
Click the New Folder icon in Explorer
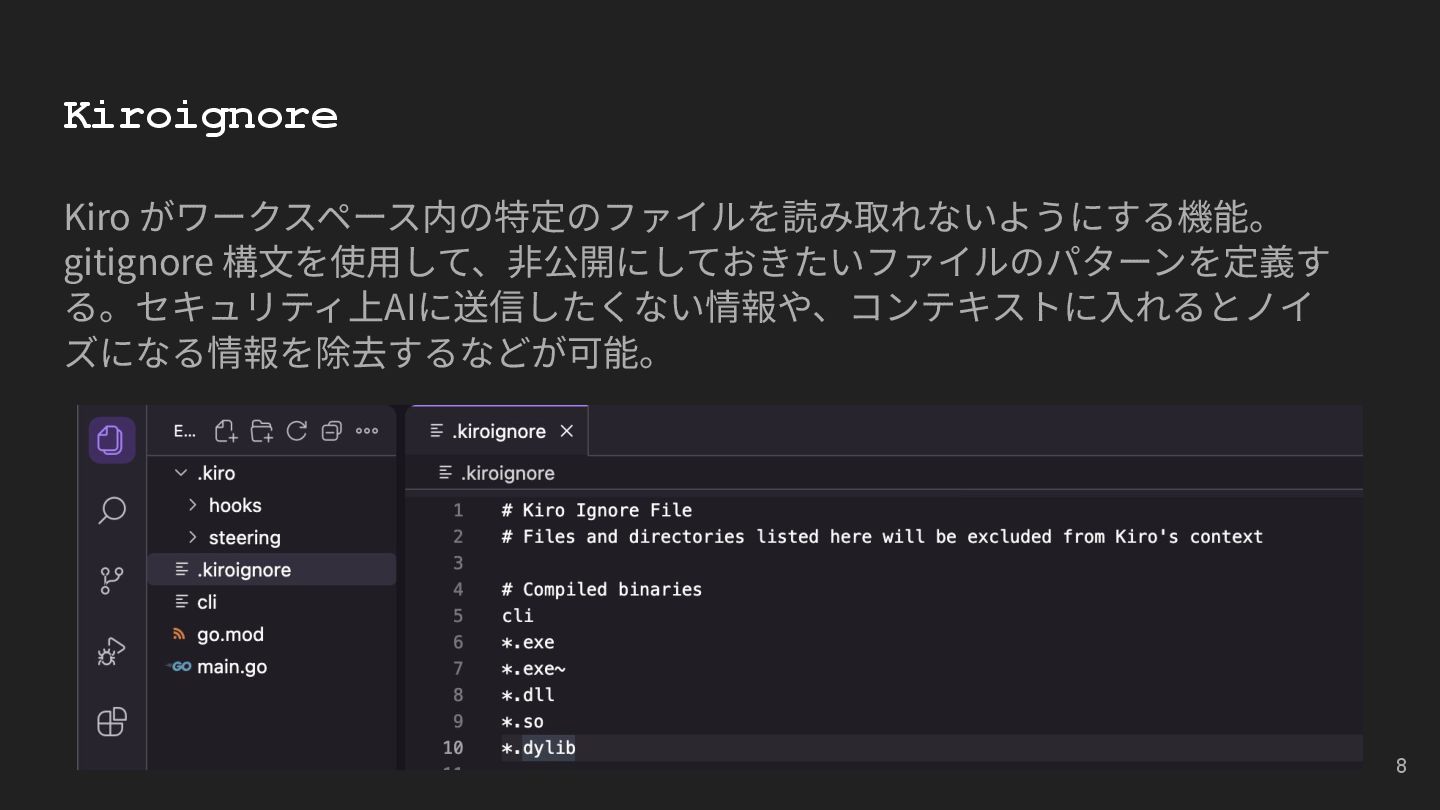click(261, 431)
